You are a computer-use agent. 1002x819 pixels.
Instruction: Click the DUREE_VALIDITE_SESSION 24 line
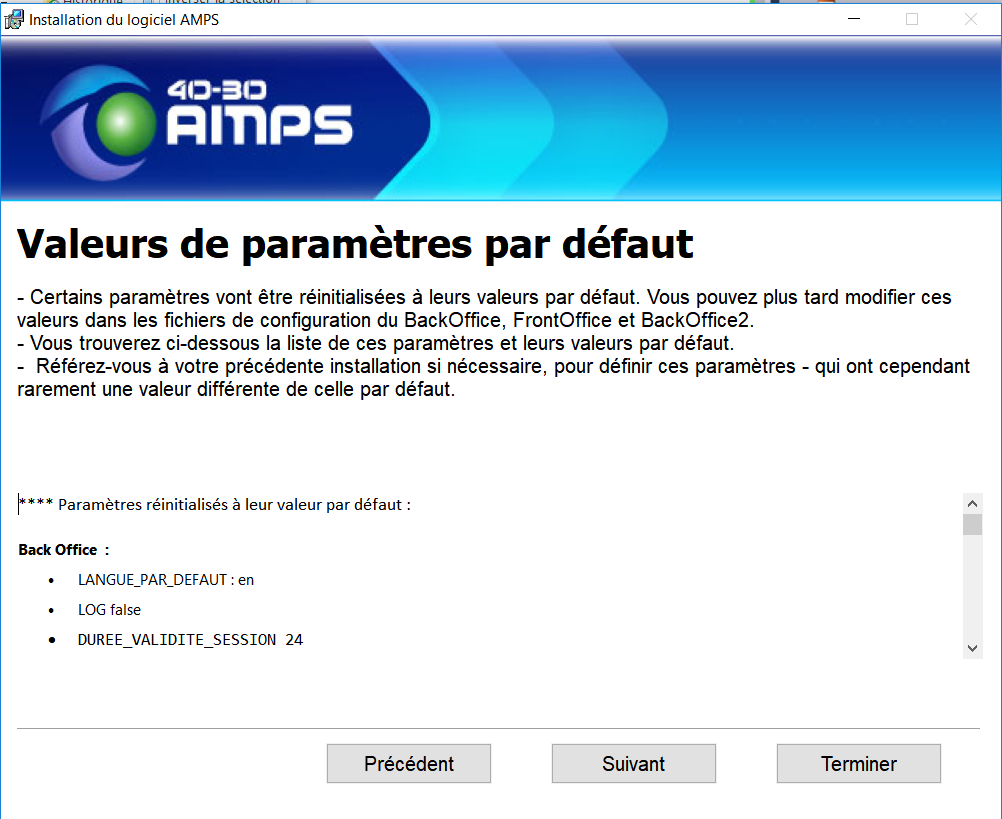tap(190, 640)
